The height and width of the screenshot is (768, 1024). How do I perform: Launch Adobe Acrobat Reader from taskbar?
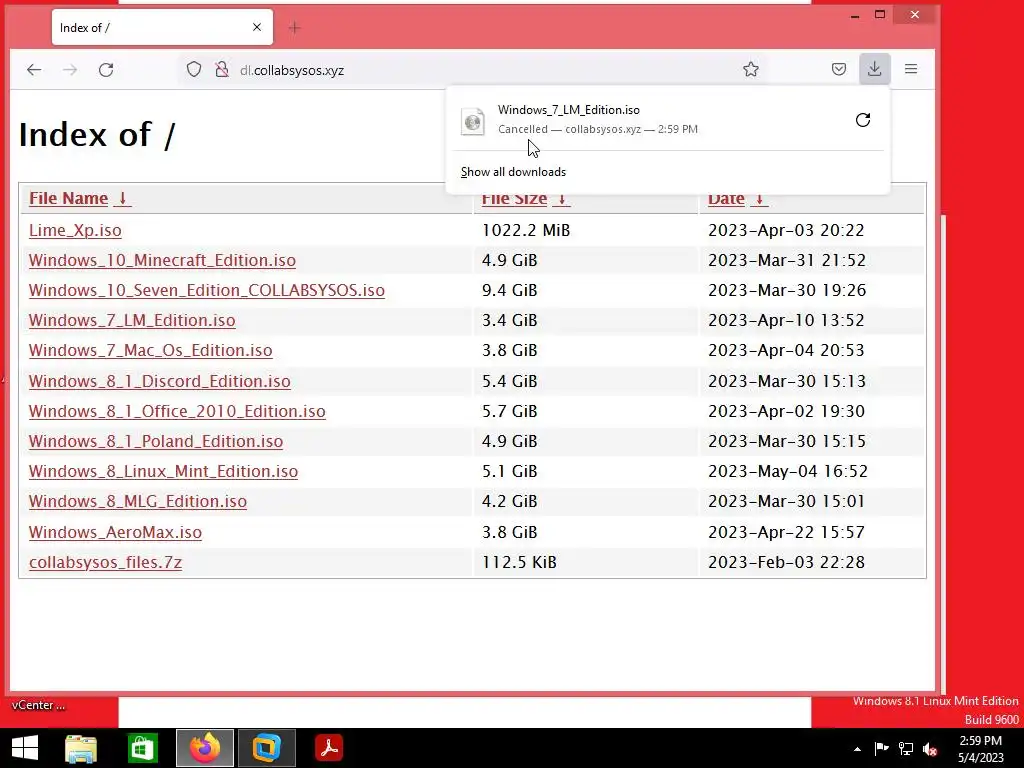point(328,748)
